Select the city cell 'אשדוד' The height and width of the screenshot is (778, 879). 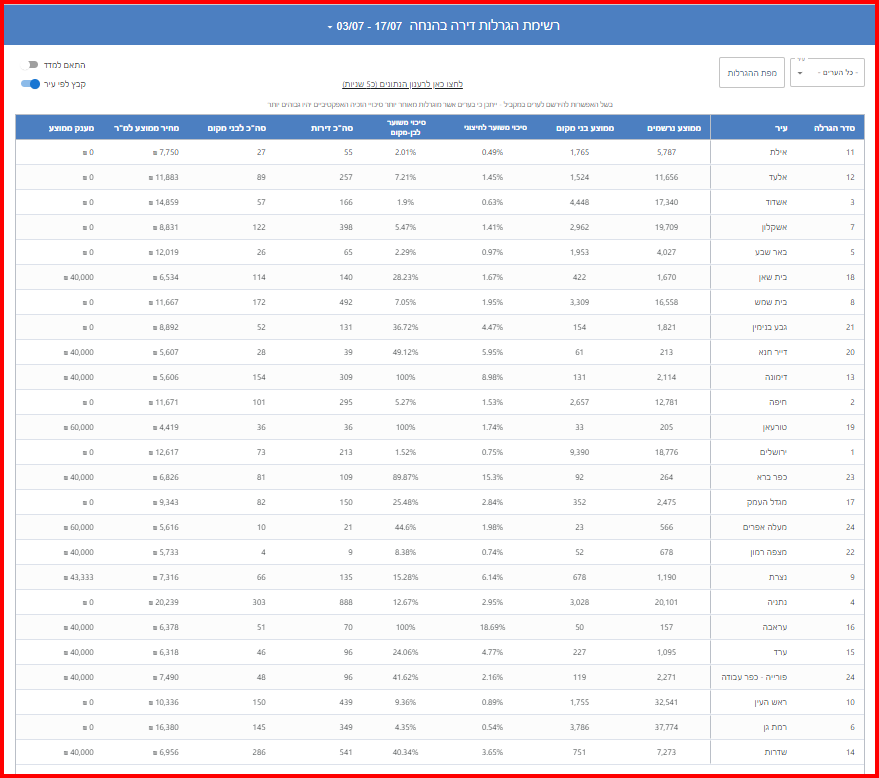coord(776,202)
